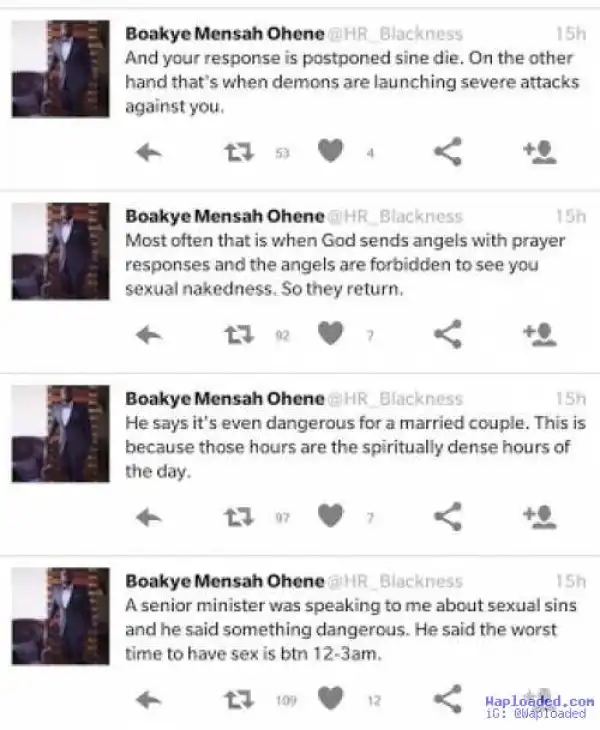The image size is (600, 730).
Task: Retweet the 'married couple' tweet
Action: coord(237,516)
